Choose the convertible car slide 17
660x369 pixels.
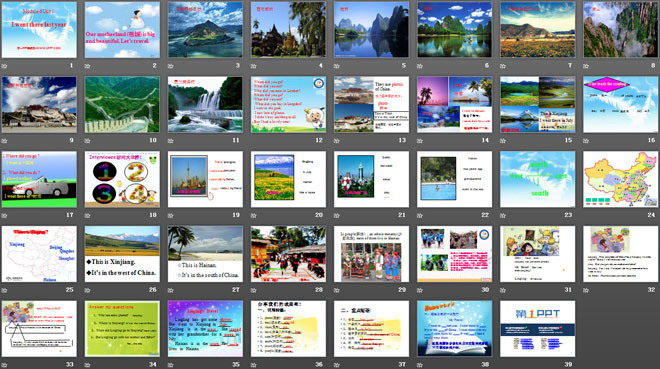[x=39, y=179]
